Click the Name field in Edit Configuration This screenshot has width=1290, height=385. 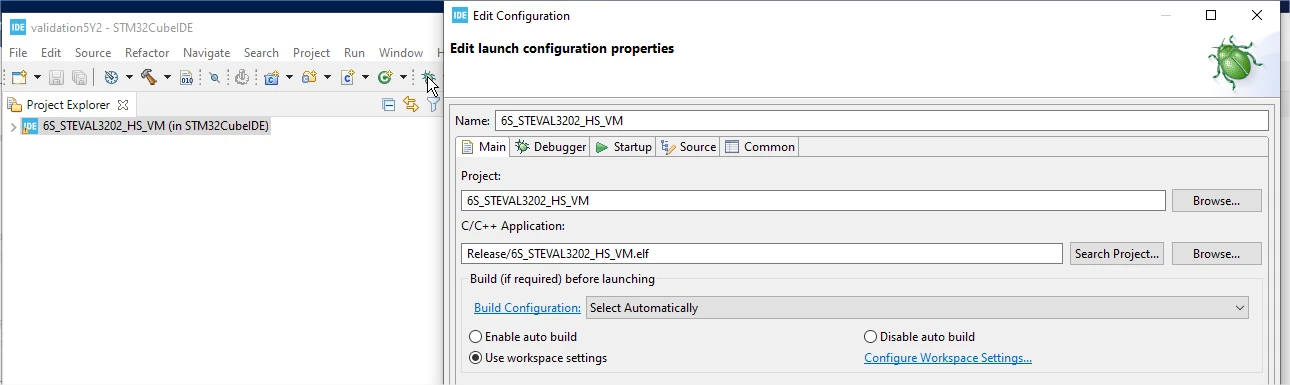click(x=881, y=120)
